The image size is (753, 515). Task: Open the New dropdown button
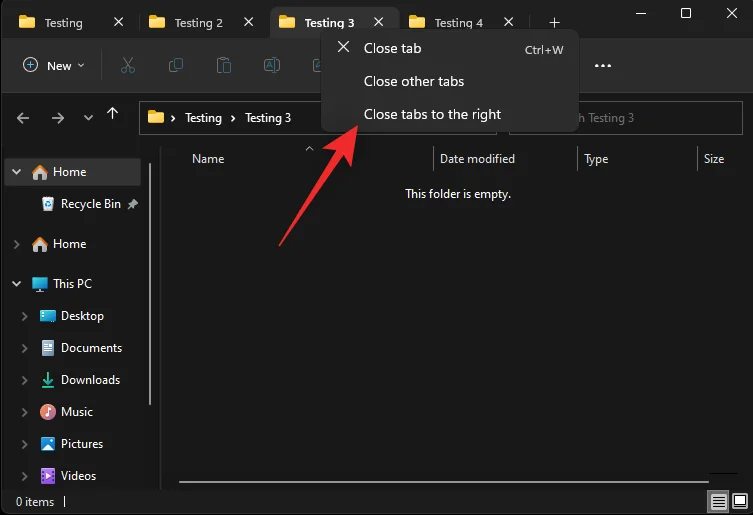pyautogui.click(x=54, y=65)
